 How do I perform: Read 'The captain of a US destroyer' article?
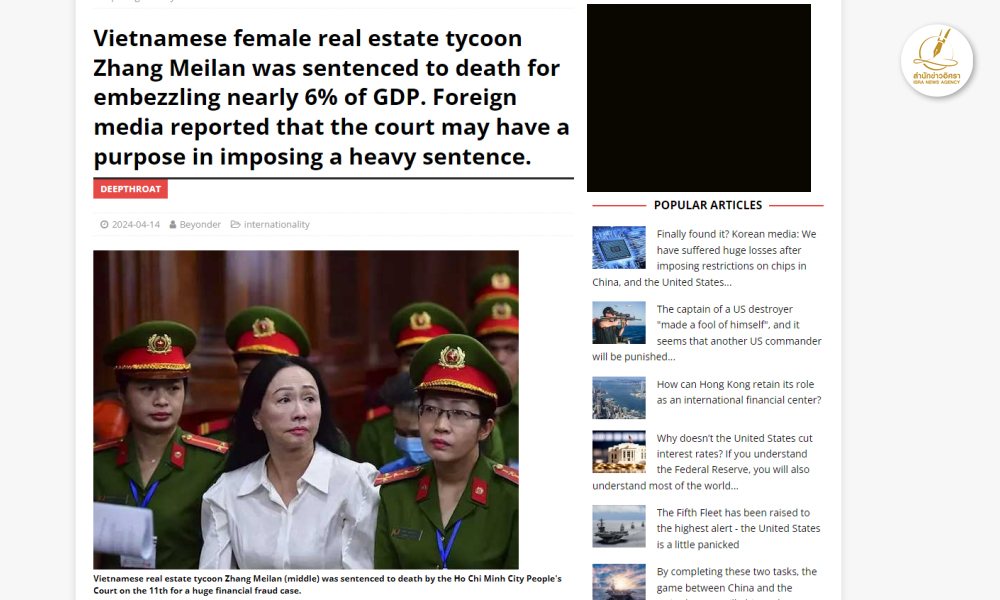point(707,333)
